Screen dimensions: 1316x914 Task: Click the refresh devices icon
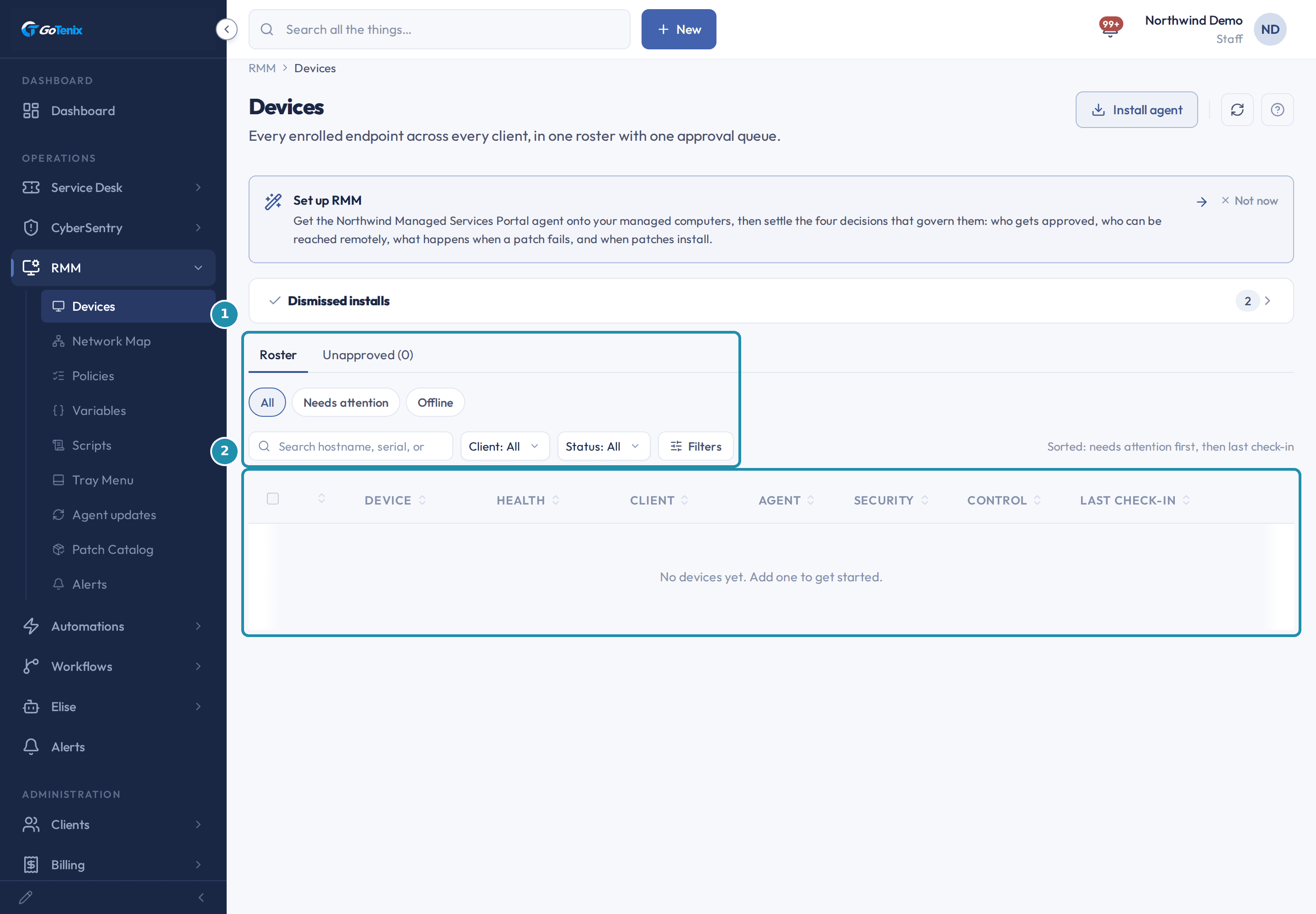pyautogui.click(x=1237, y=109)
